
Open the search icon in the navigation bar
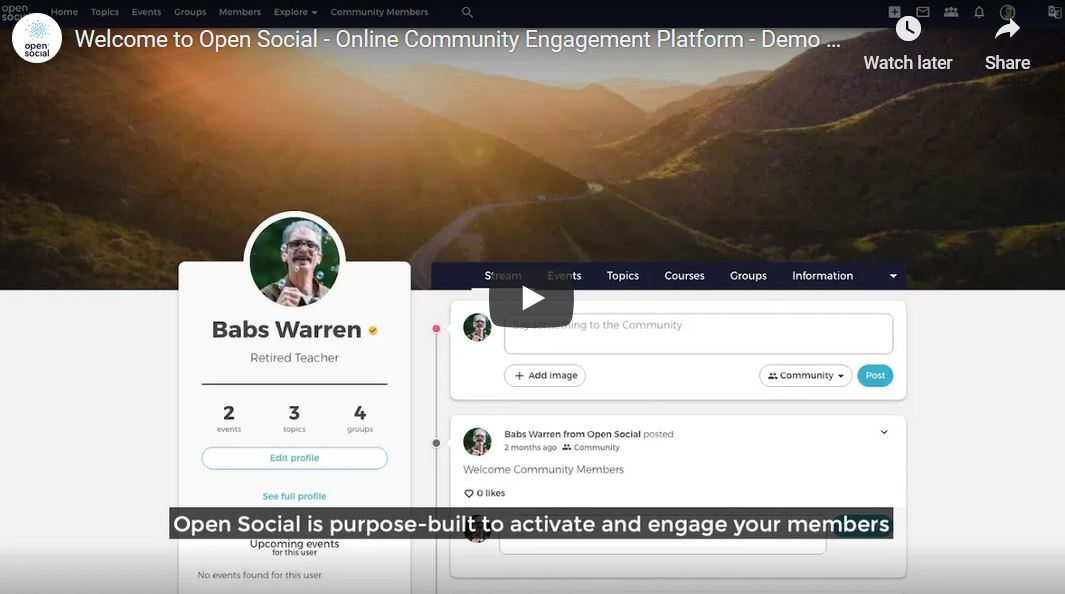click(466, 12)
